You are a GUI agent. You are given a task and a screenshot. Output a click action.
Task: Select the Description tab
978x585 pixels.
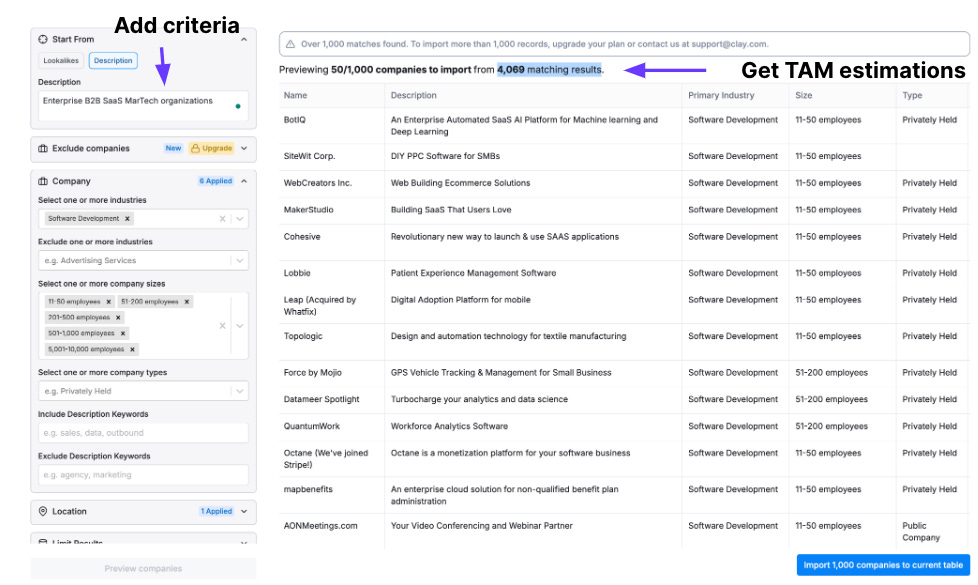pos(113,61)
